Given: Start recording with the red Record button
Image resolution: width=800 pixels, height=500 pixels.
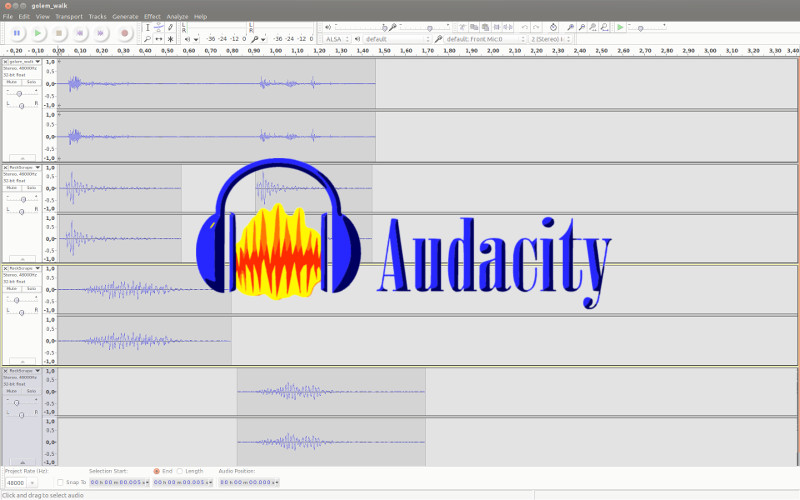Looking at the screenshot, I should 124,33.
